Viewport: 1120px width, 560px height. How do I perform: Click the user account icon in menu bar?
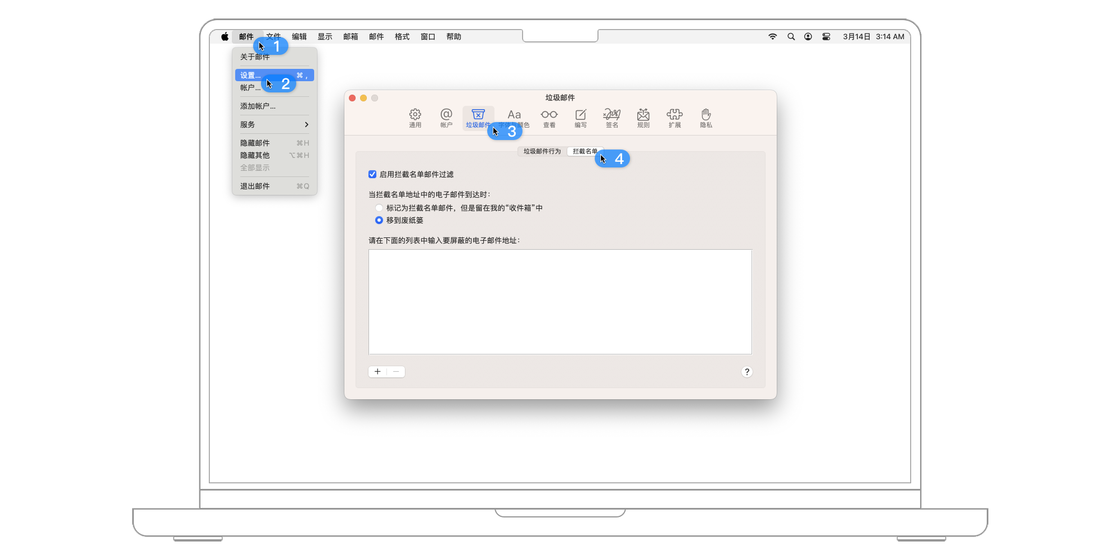tap(808, 36)
